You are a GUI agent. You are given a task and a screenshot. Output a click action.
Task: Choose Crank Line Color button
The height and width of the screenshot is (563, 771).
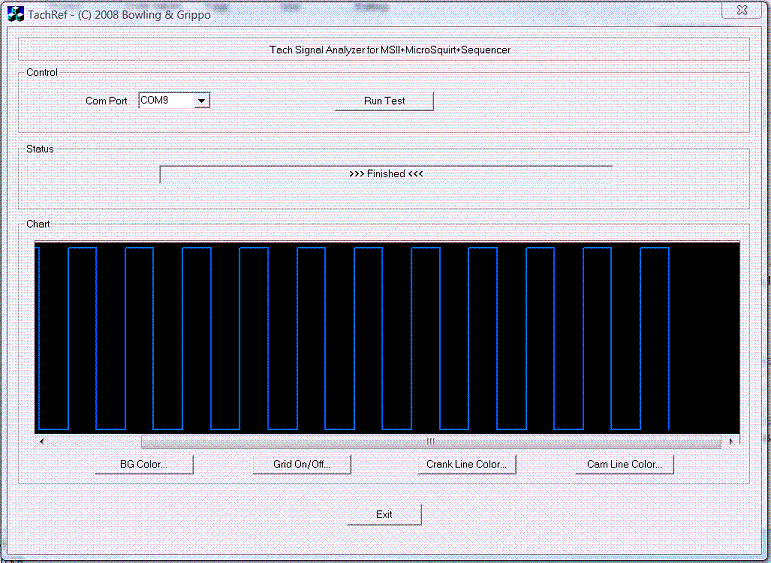coord(467,464)
